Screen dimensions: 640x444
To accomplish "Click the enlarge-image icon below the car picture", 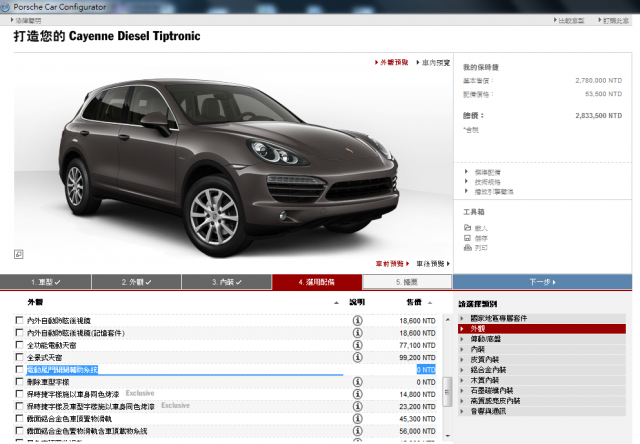I will (18, 254).
